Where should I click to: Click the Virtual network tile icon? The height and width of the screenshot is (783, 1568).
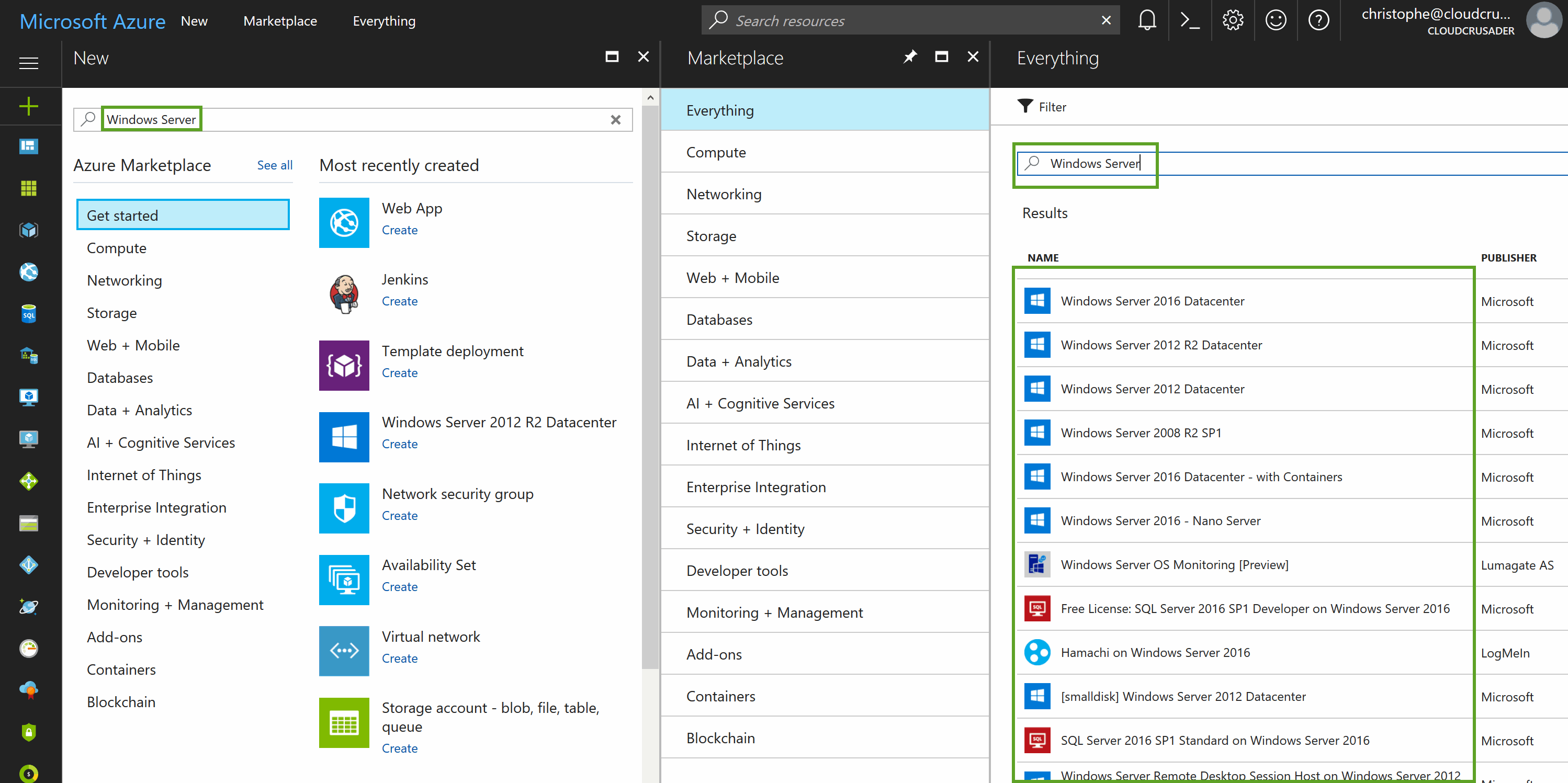coord(344,651)
